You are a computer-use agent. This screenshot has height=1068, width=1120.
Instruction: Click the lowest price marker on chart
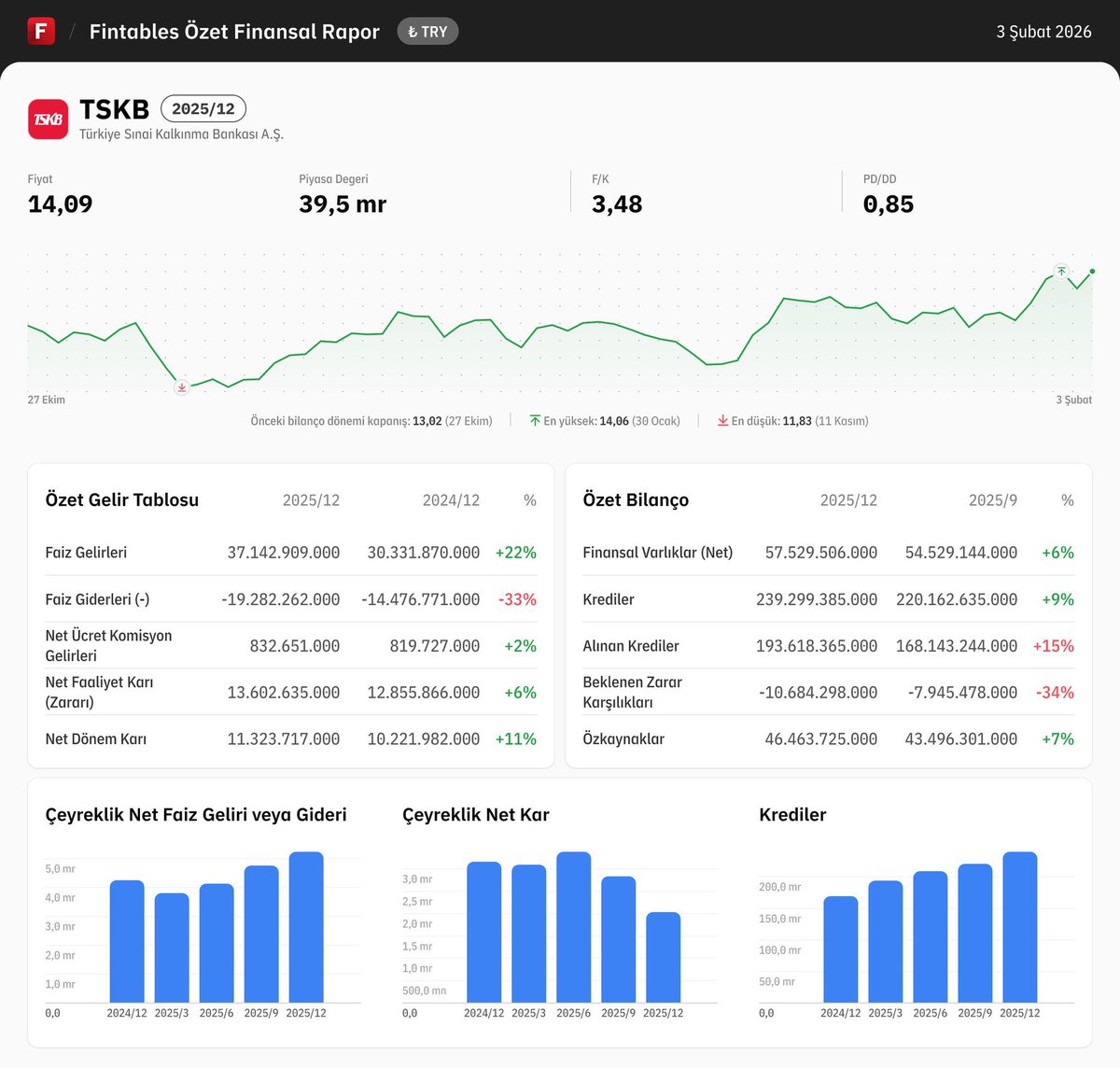(x=182, y=386)
